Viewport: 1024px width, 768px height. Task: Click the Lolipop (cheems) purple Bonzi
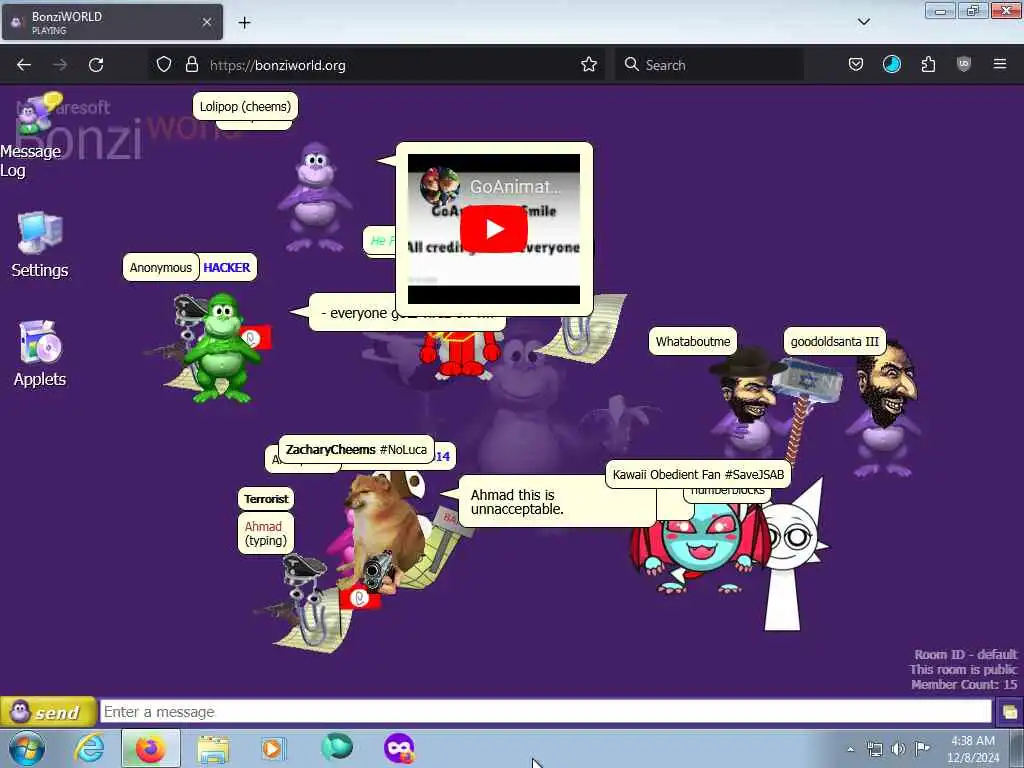(x=315, y=197)
